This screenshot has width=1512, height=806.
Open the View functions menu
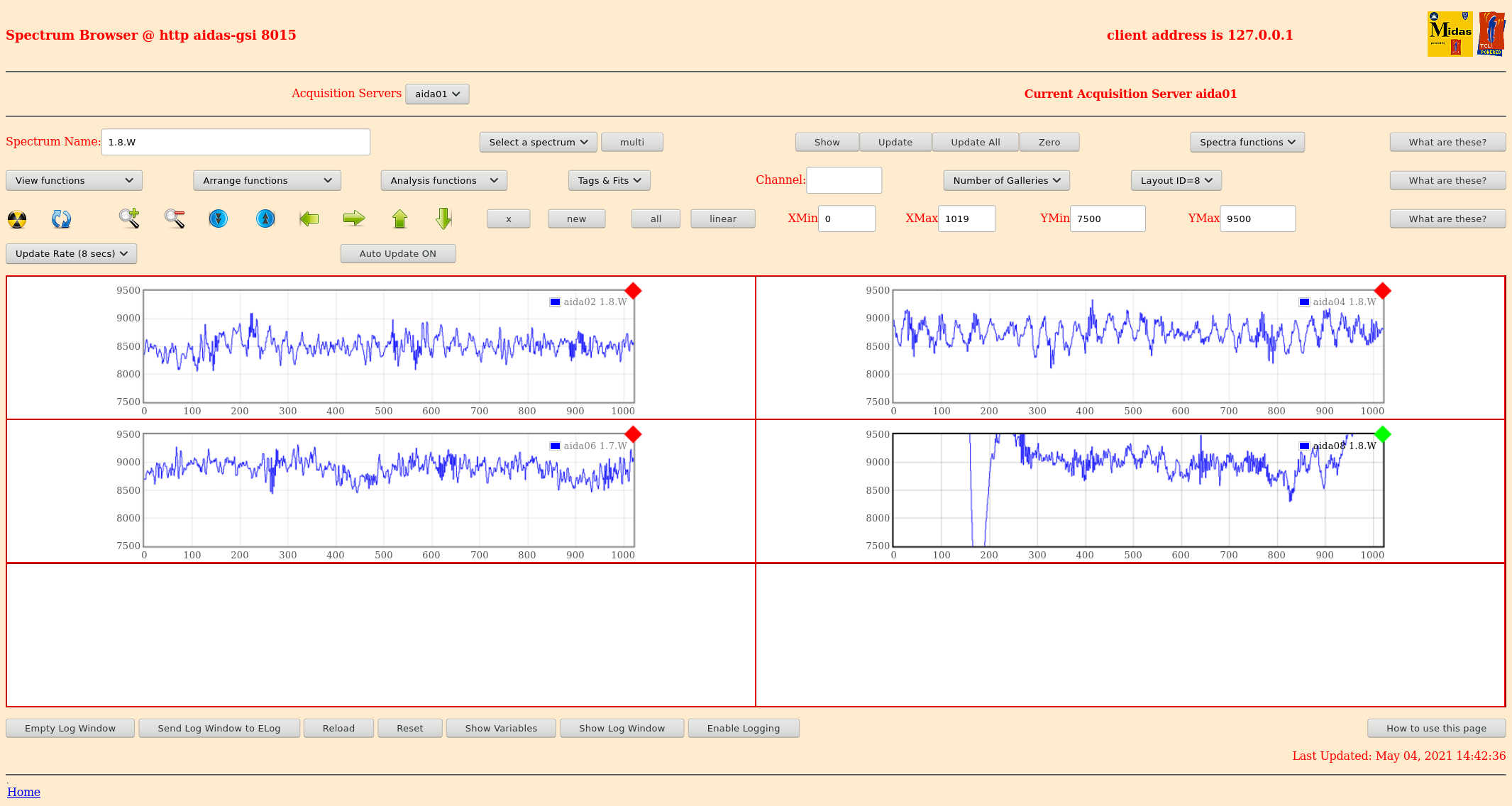[74, 180]
